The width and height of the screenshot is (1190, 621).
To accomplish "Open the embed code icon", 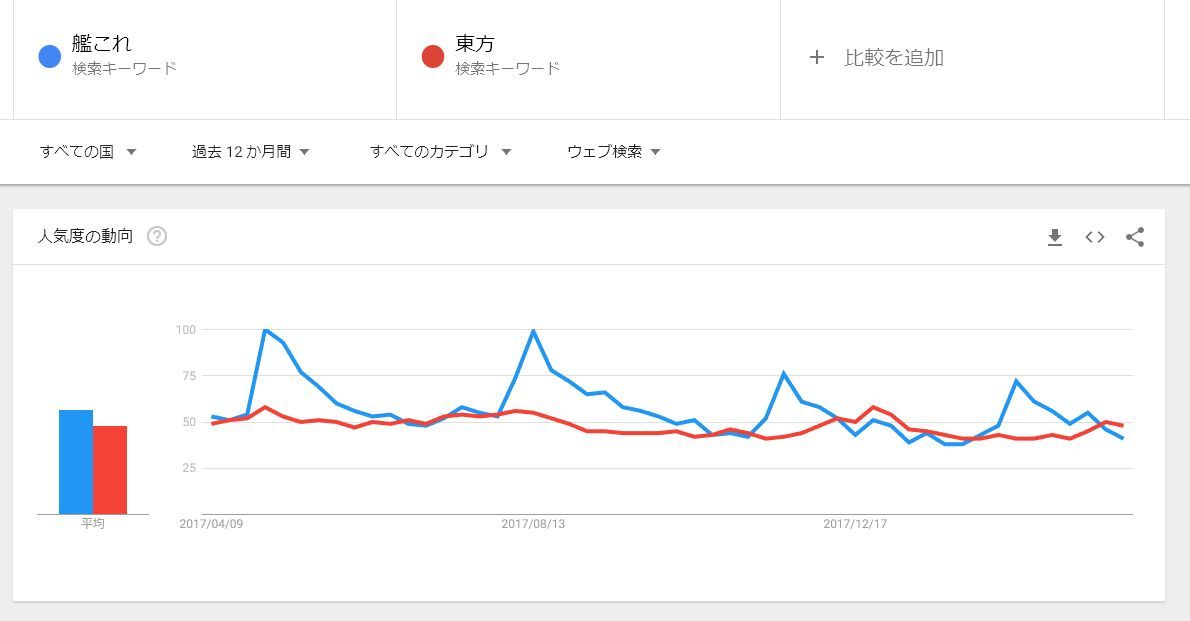I will 1094,237.
